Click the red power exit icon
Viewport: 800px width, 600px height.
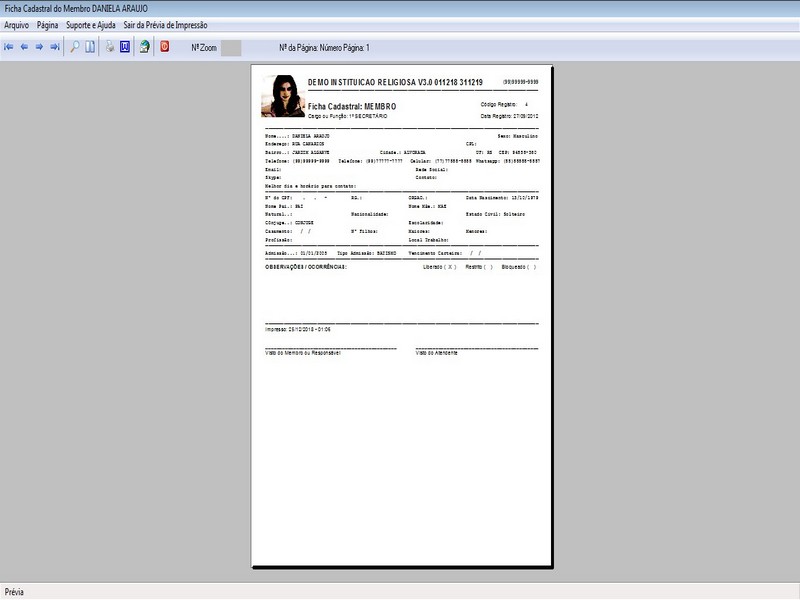point(165,47)
